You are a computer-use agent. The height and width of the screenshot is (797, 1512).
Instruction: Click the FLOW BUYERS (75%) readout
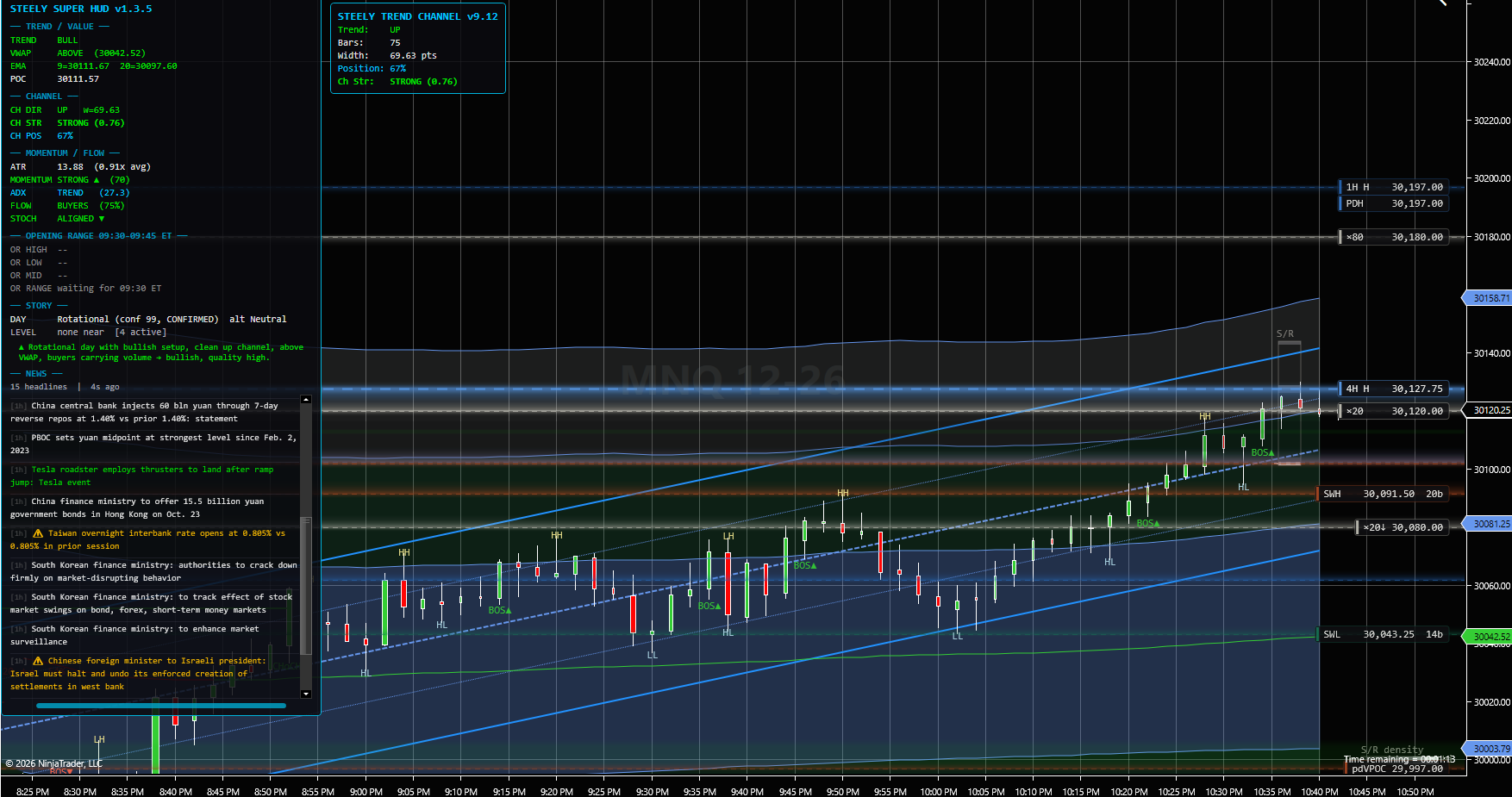[67, 206]
